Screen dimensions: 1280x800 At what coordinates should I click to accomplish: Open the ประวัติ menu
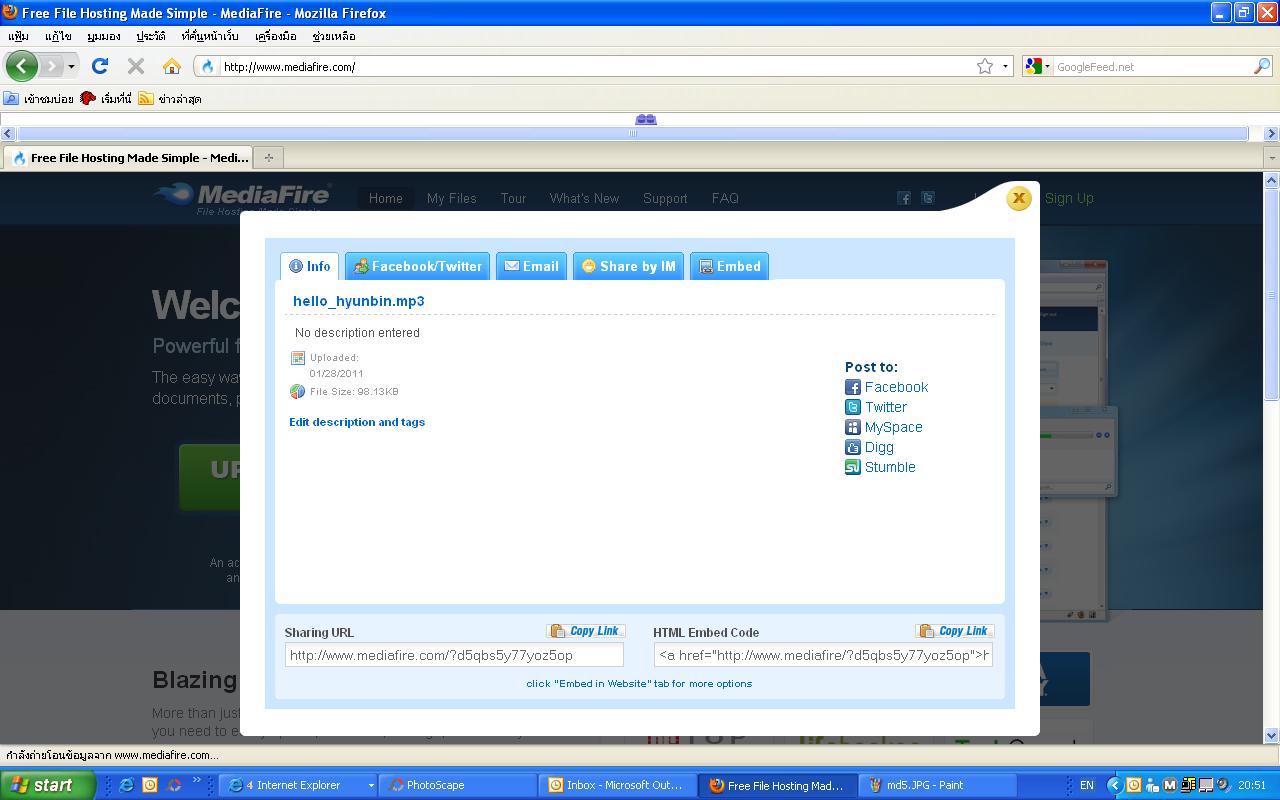click(151, 36)
